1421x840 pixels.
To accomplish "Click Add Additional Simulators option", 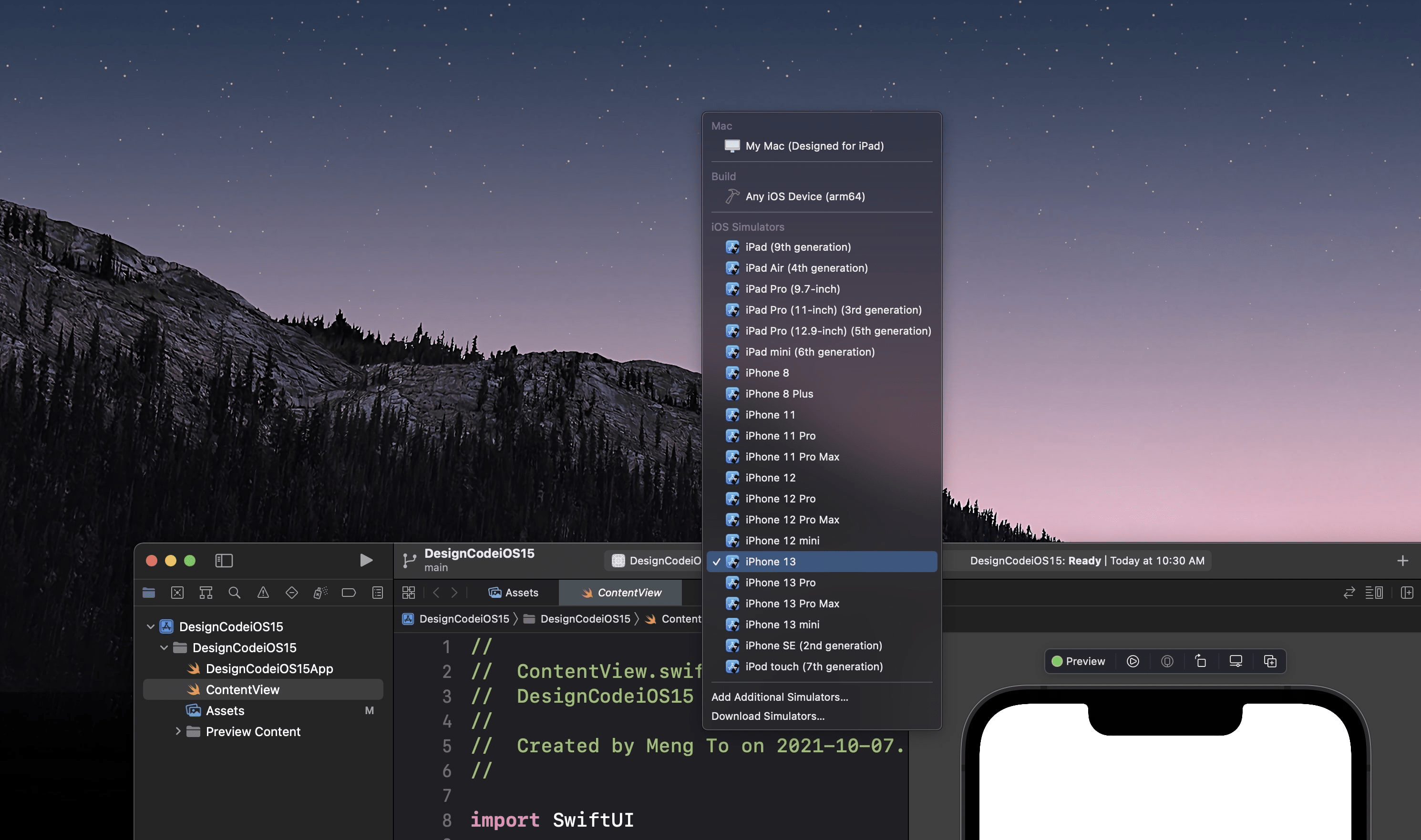I will point(780,697).
